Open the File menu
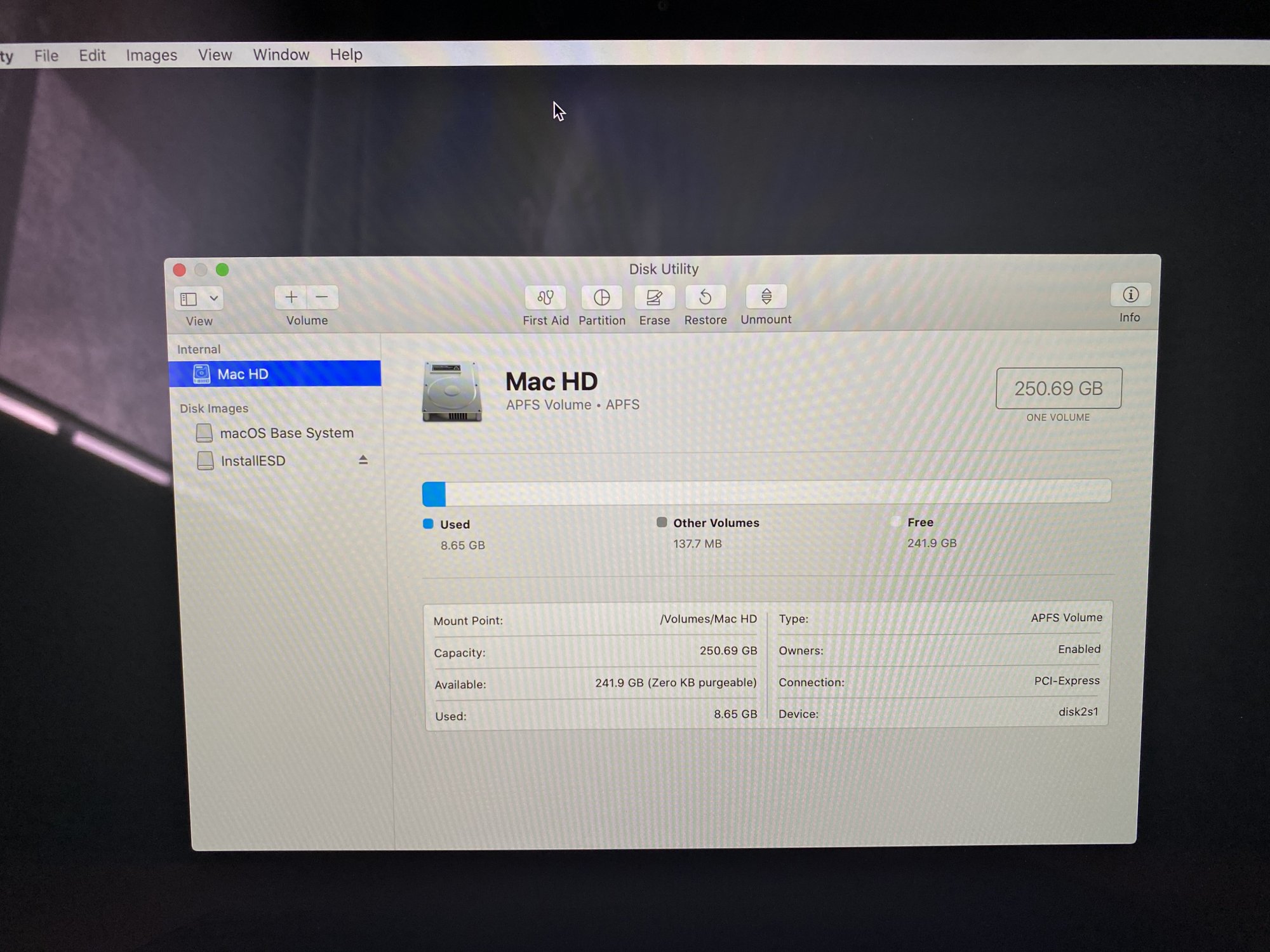This screenshot has height=952, width=1270. 46,55
